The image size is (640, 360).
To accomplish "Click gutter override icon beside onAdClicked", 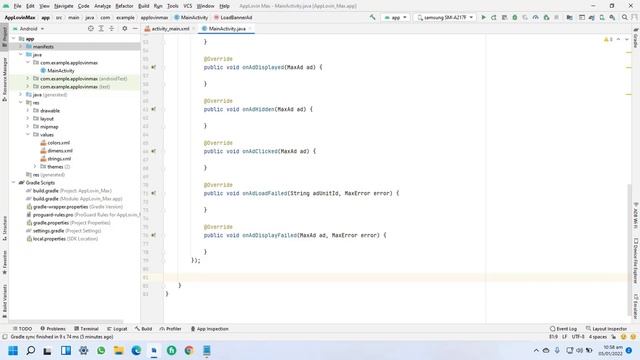I will 153,151.
